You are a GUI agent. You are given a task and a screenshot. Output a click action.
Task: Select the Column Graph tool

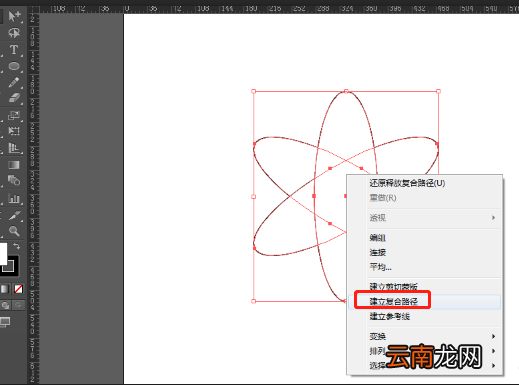[x=14, y=199]
